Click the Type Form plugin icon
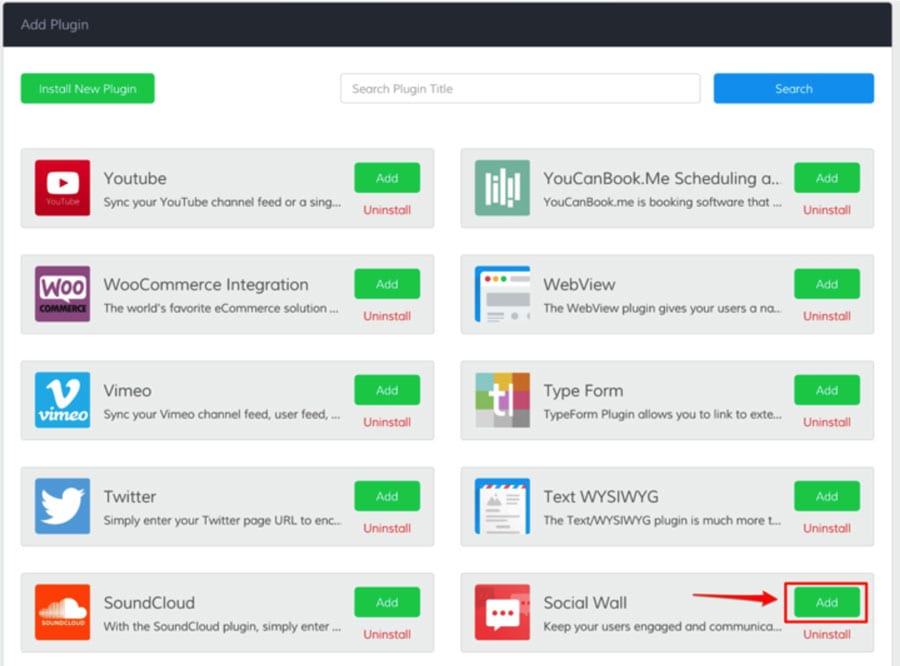Screen dimensions: 900x666 pos(502,400)
